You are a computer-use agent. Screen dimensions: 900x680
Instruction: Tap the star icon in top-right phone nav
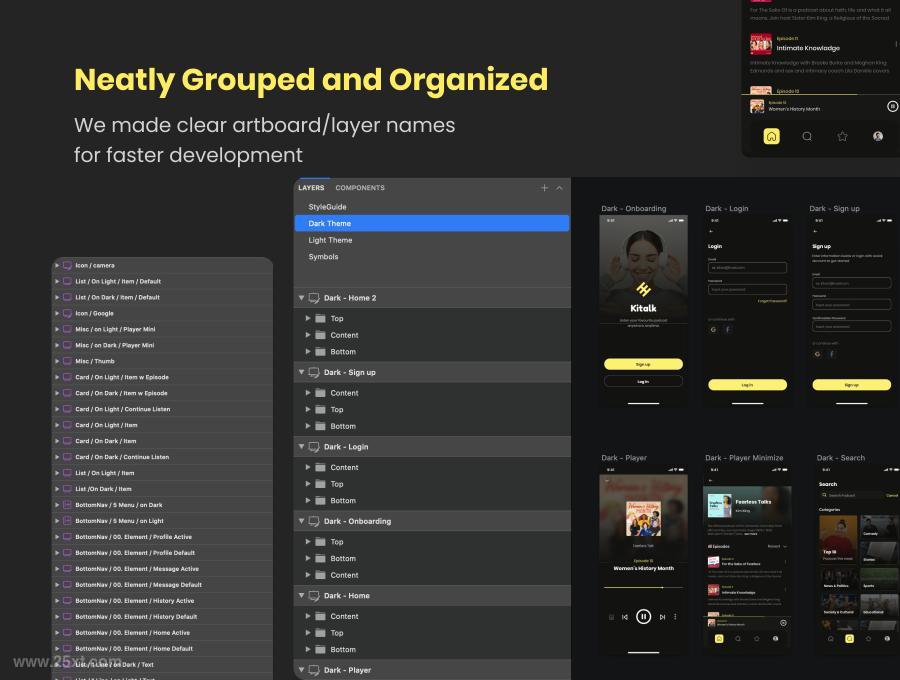pyautogui.click(x=843, y=137)
